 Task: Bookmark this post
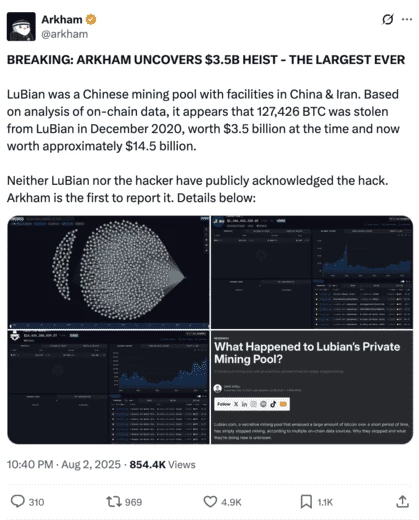(x=306, y=501)
